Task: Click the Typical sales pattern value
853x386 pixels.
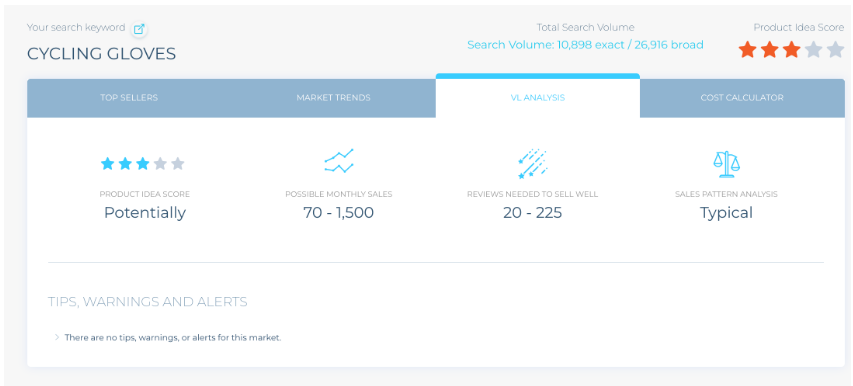Action: 726,213
